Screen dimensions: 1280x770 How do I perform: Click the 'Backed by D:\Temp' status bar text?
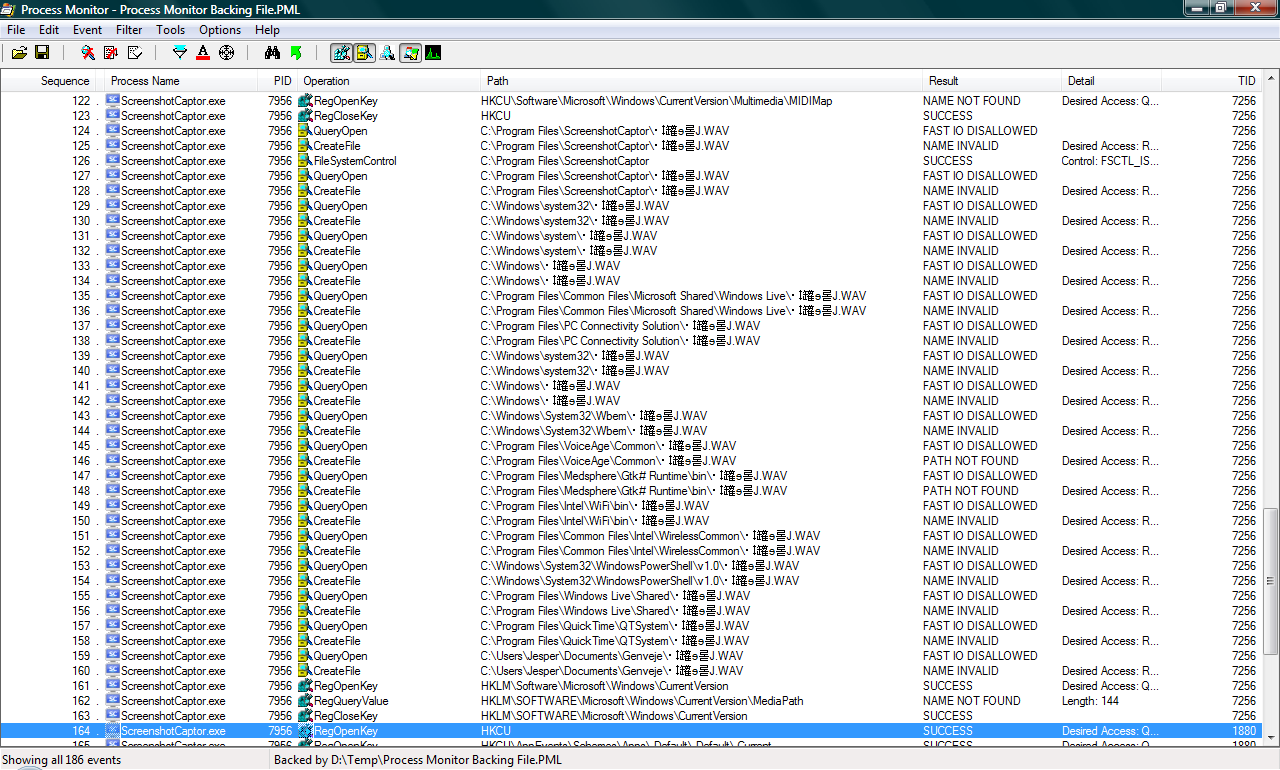click(x=418, y=760)
